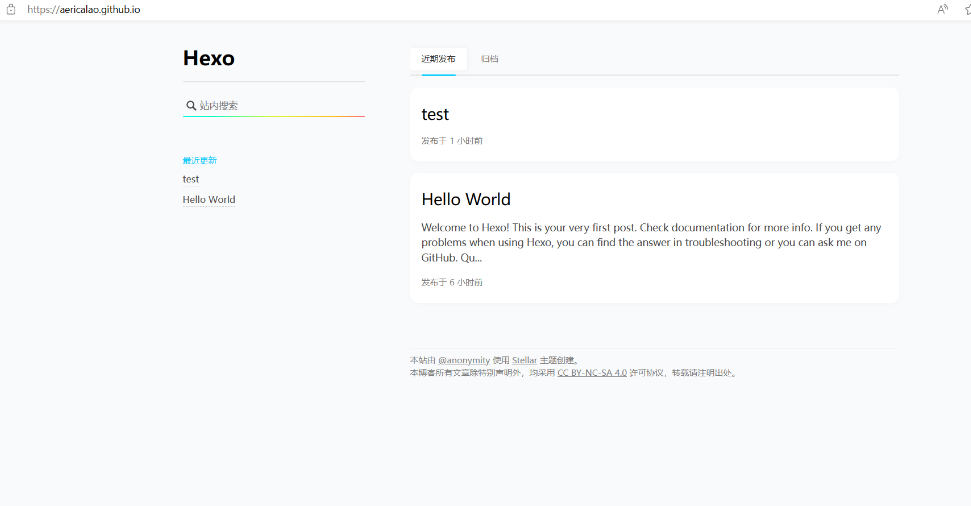This screenshot has height=506, width=971.
Task: Switch to the 归档 archive tab
Action: point(490,59)
